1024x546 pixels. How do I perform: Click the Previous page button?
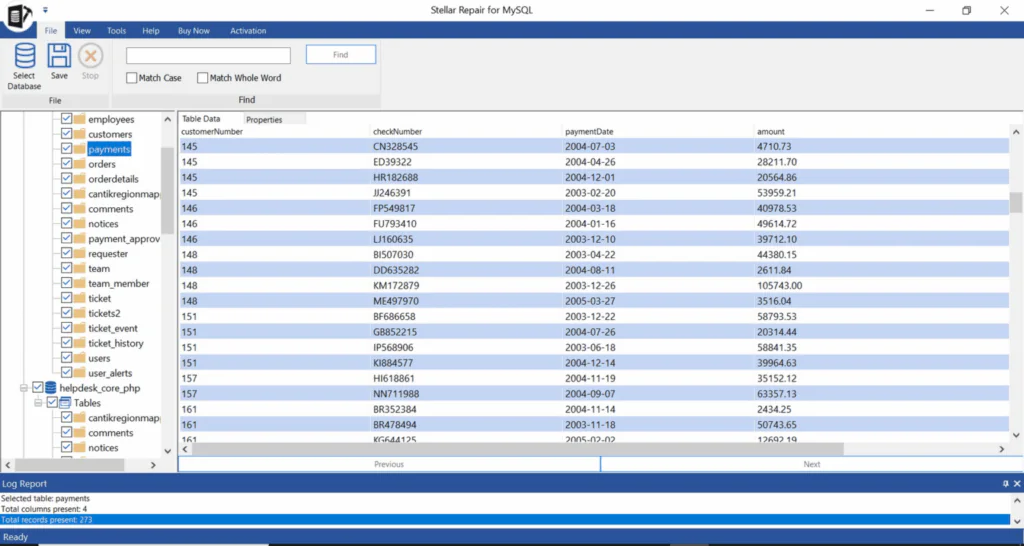389,464
